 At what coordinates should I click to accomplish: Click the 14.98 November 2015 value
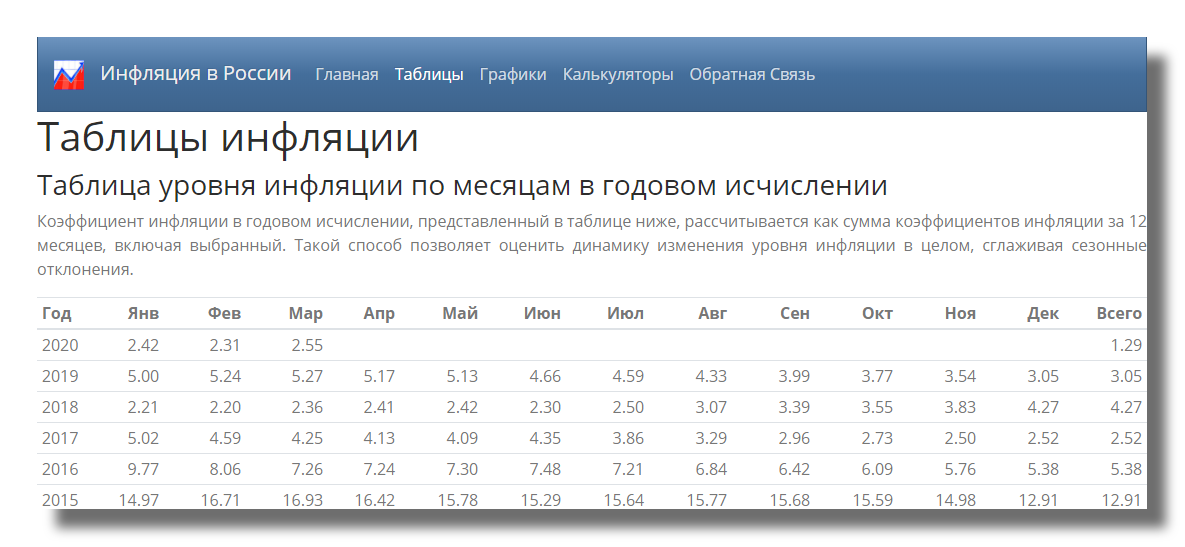(x=956, y=499)
